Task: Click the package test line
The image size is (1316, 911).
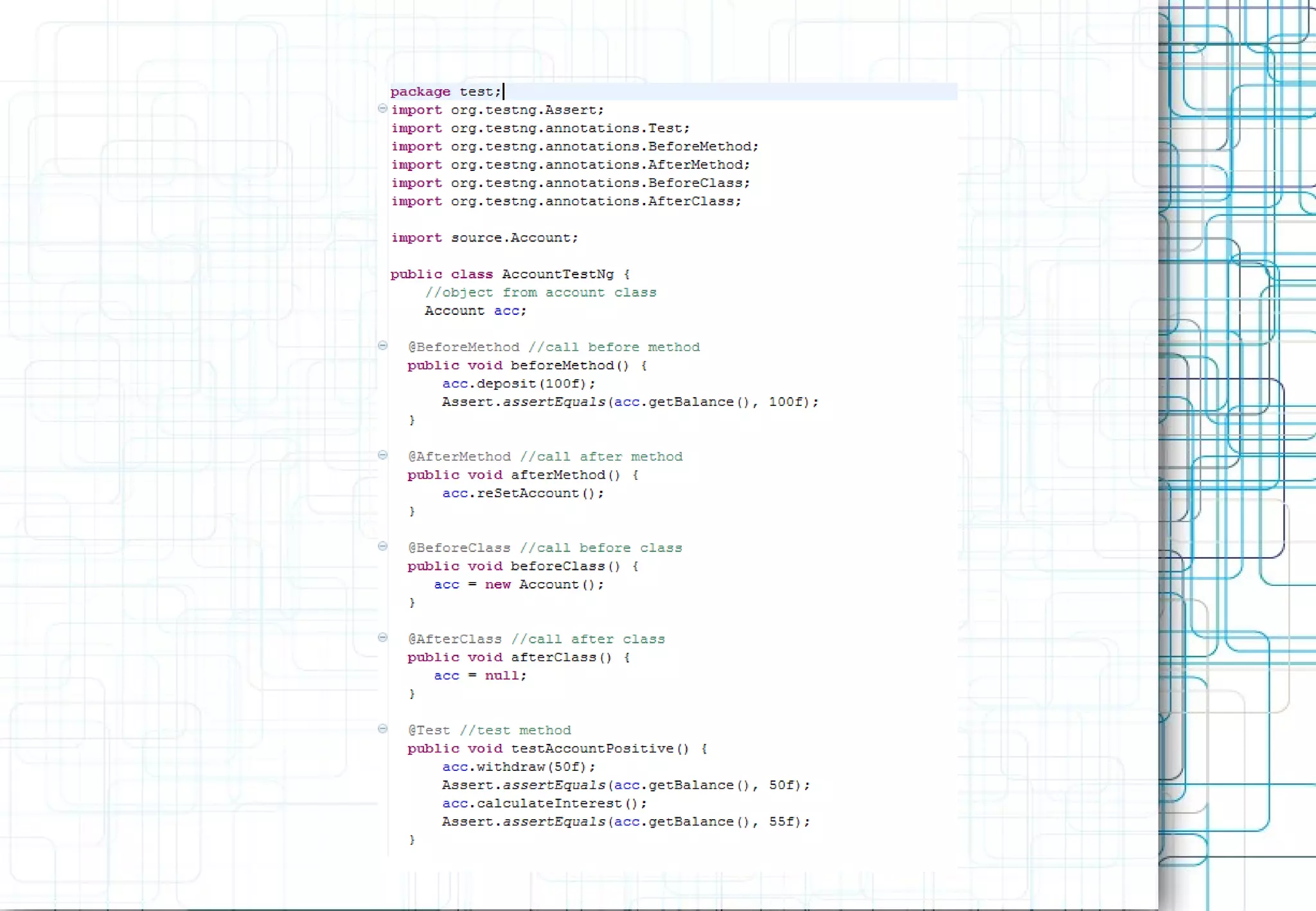Action: 445,92
